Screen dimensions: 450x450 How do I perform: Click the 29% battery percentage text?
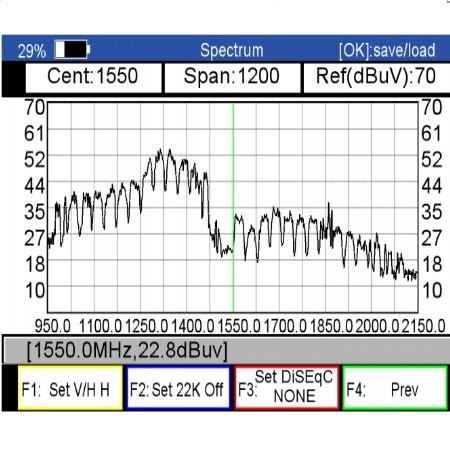[x=32, y=51]
